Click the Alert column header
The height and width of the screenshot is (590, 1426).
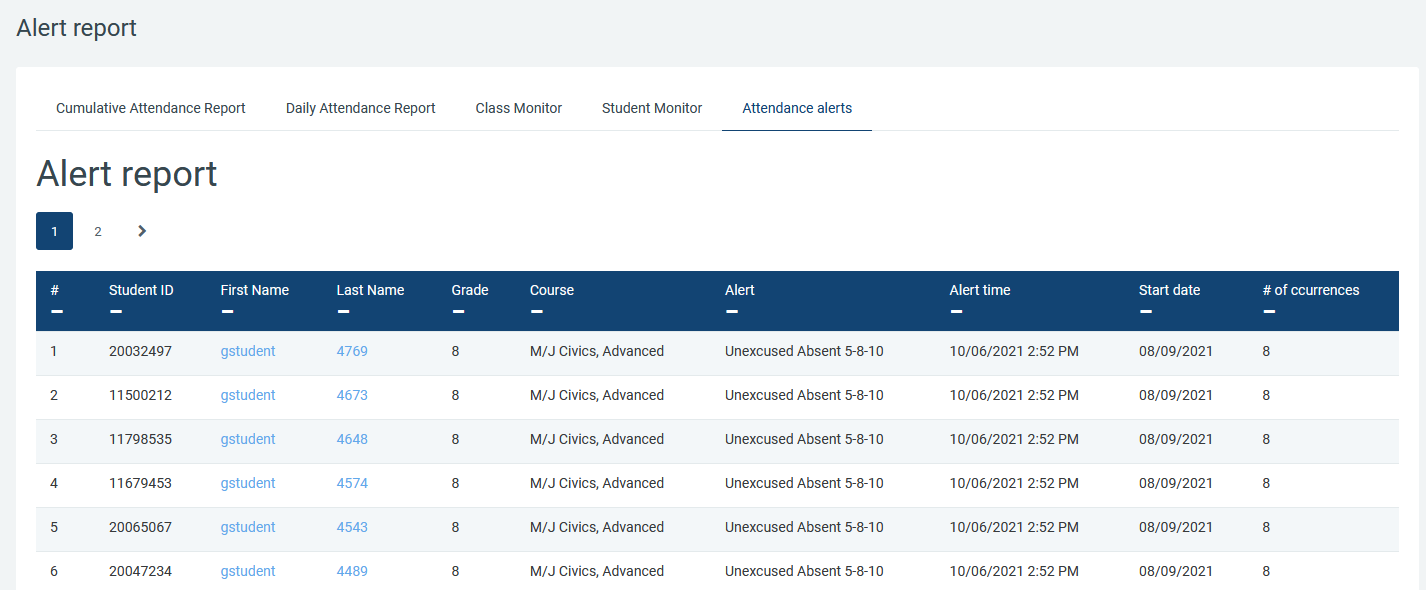click(x=740, y=290)
